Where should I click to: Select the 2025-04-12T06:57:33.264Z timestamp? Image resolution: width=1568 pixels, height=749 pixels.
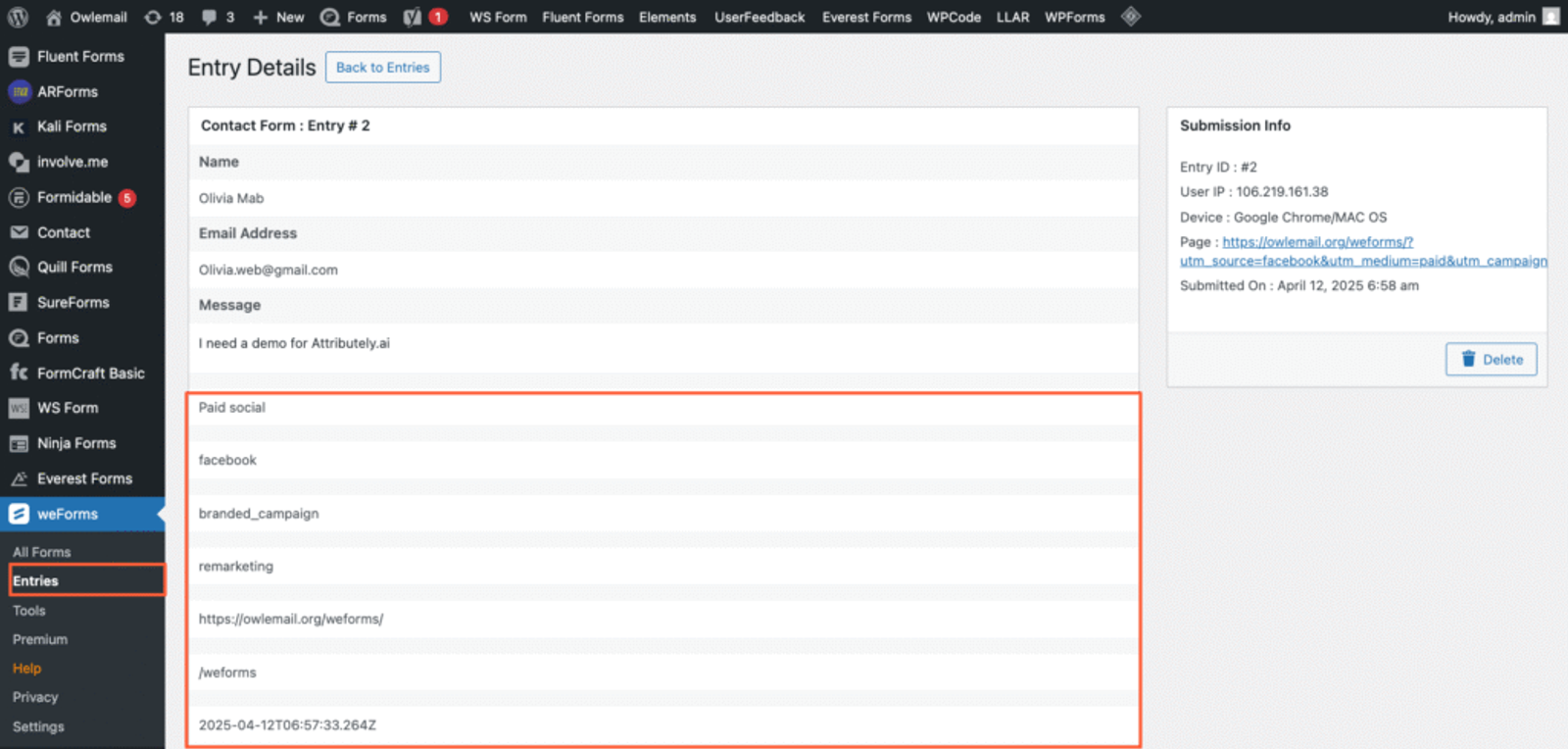[x=287, y=725]
